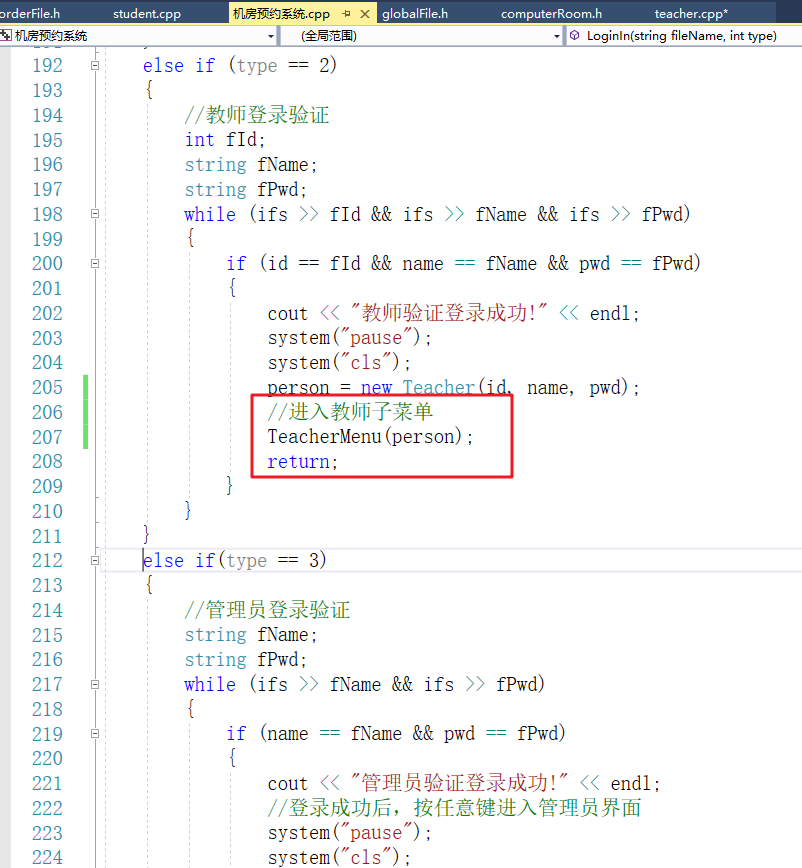Collapse the 'else if(type == 3)' block

tap(95, 560)
